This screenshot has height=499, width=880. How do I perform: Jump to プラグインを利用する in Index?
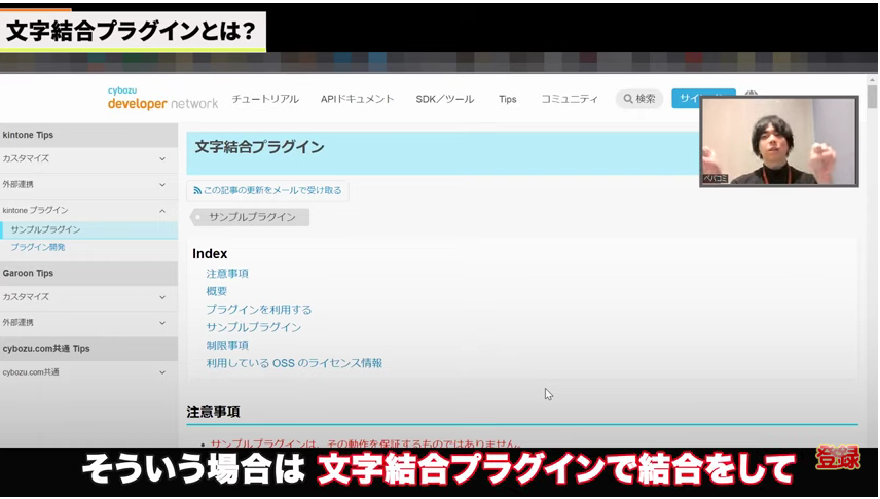pos(259,310)
